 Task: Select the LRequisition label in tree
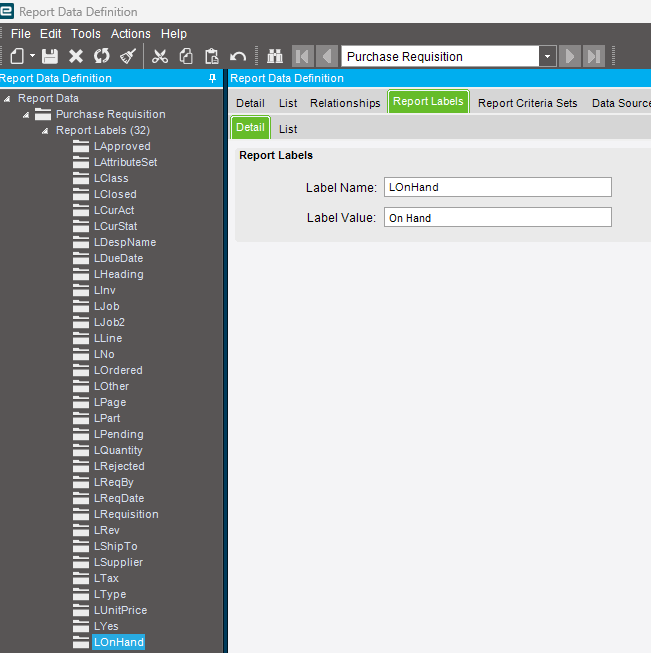point(126,514)
